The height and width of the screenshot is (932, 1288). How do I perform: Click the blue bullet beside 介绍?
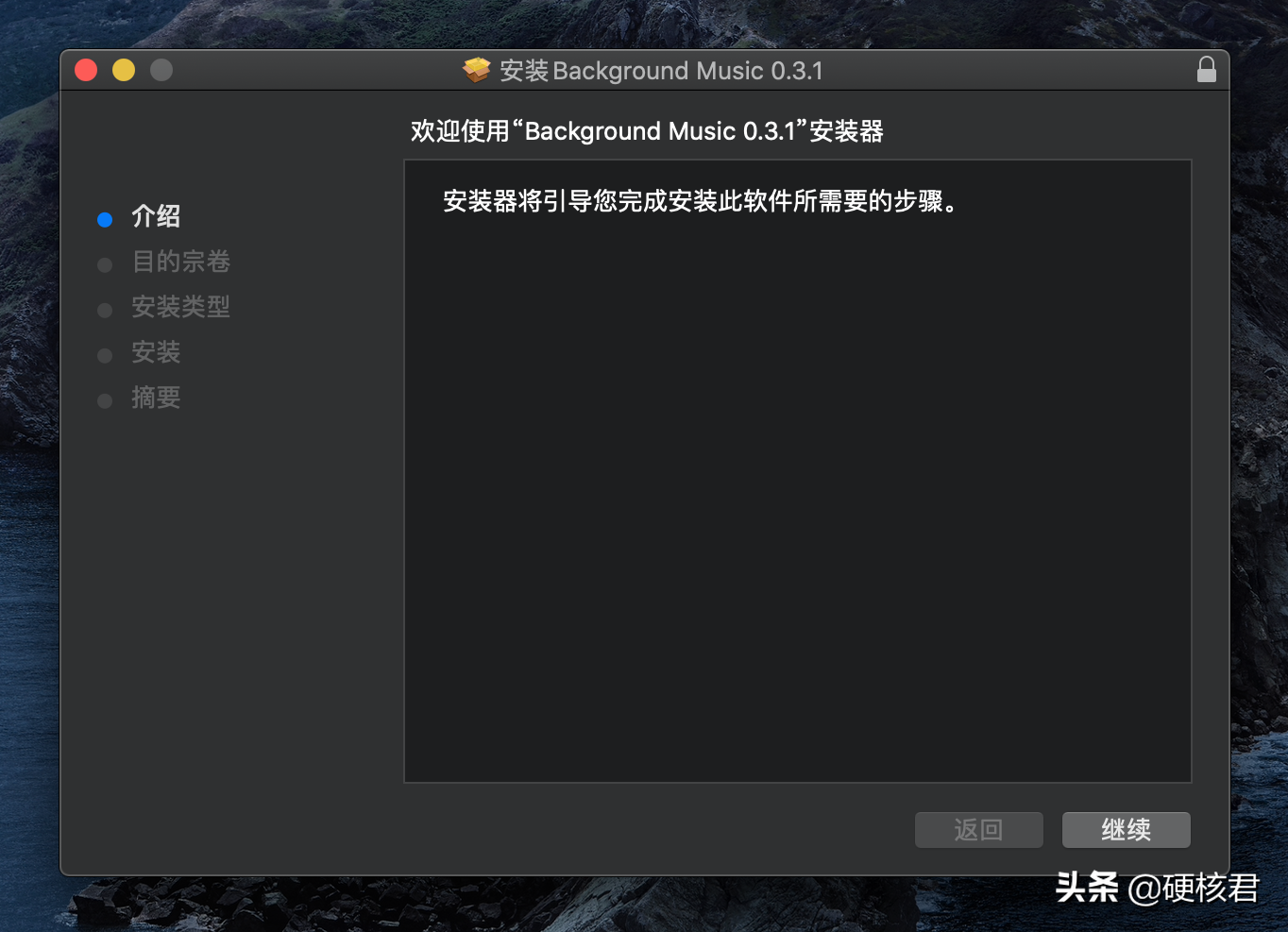tap(105, 220)
